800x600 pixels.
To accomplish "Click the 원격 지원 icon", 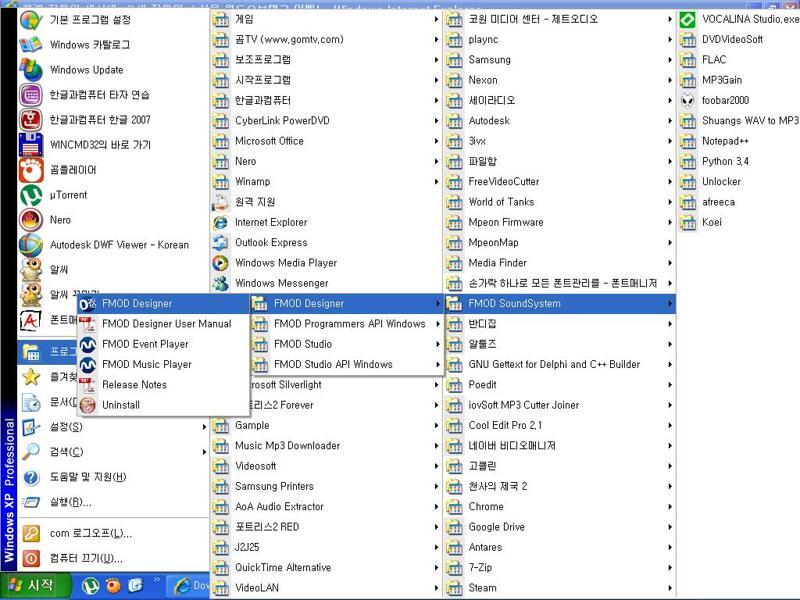I will (x=220, y=202).
